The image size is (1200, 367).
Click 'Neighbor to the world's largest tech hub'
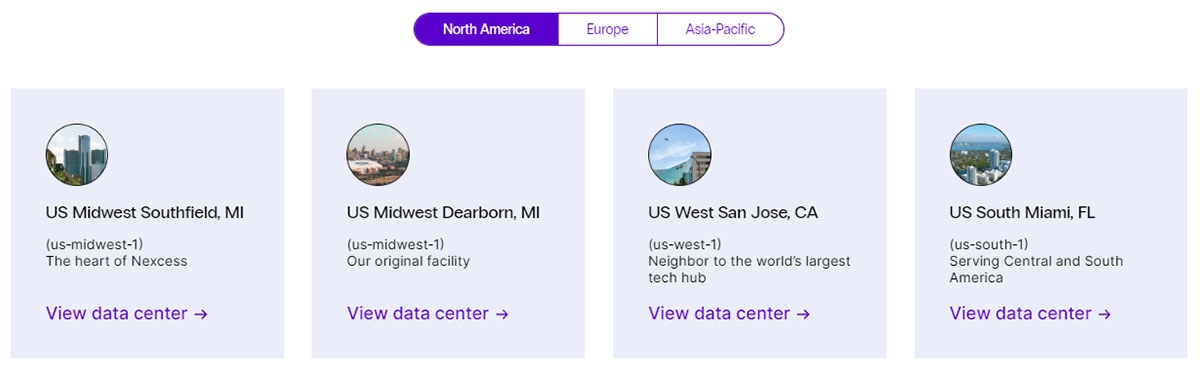point(749,269)
